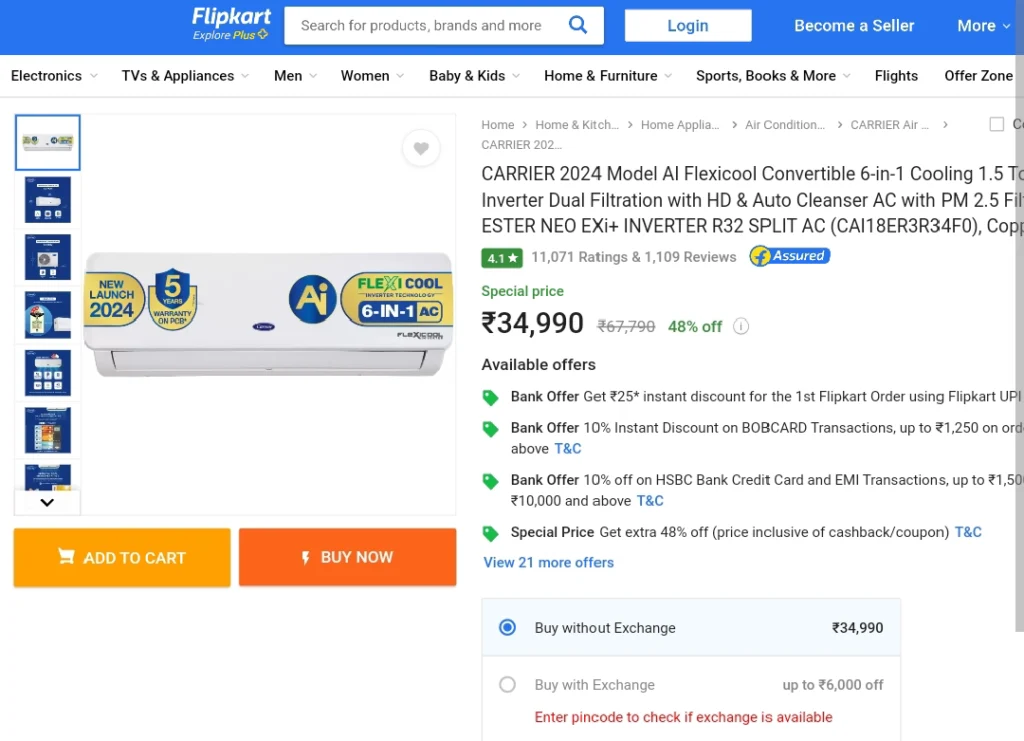1024x741 pixels.
Task: Click the green tag icon beside BOBCARD offer
Action: click(x=490, y=429)
